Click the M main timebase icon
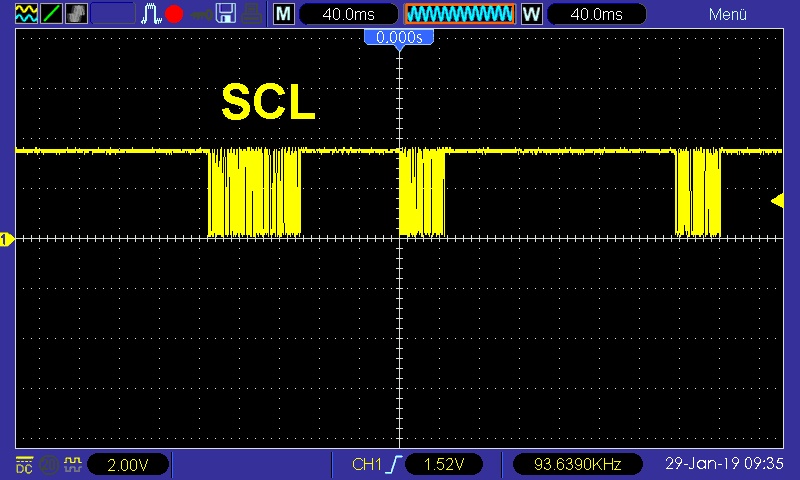800x480 pixels. (x=284, y=14)
